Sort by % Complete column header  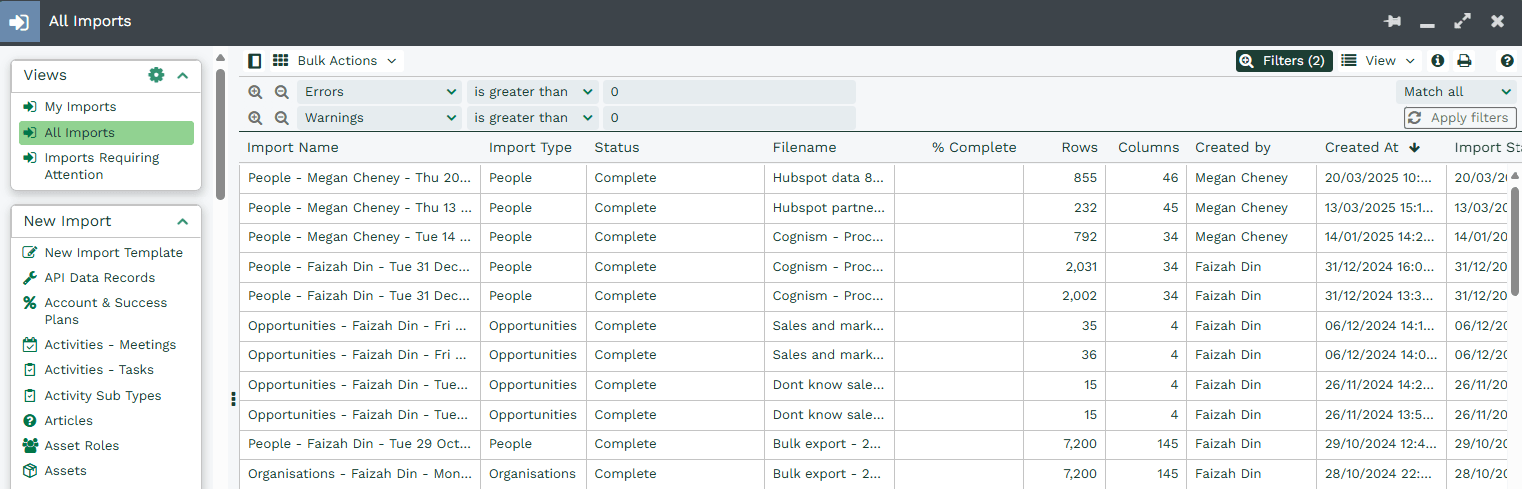(x=974, y=148)
